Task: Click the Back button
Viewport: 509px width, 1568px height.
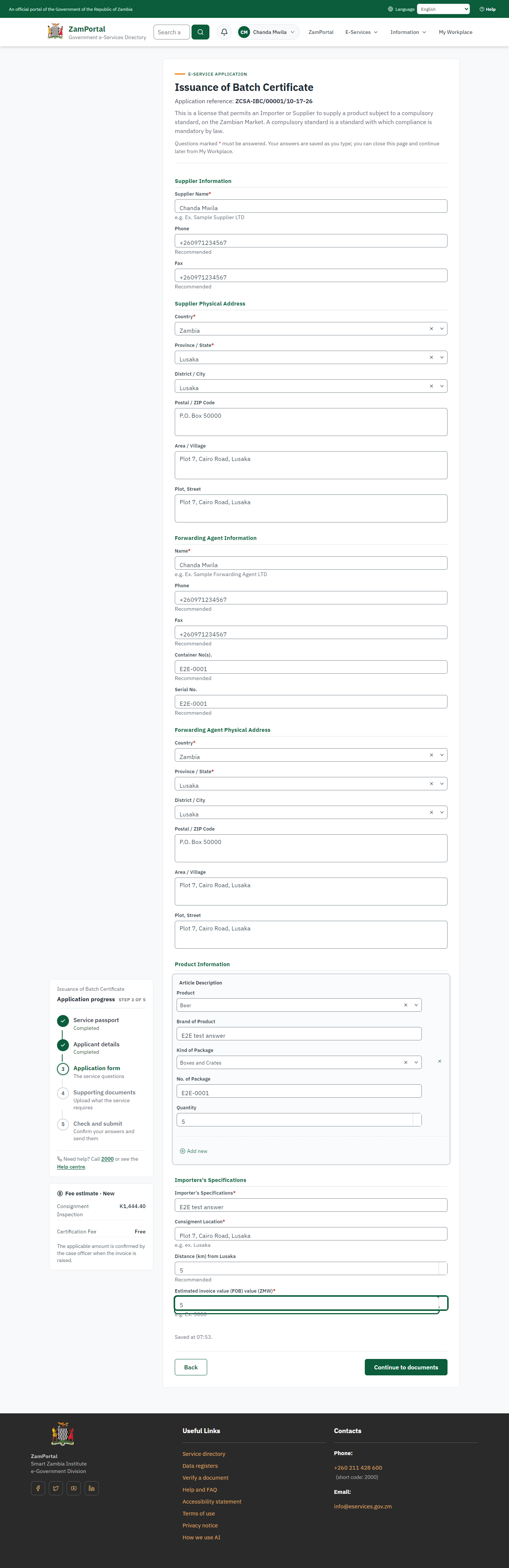Action: tap(190, 1367)
